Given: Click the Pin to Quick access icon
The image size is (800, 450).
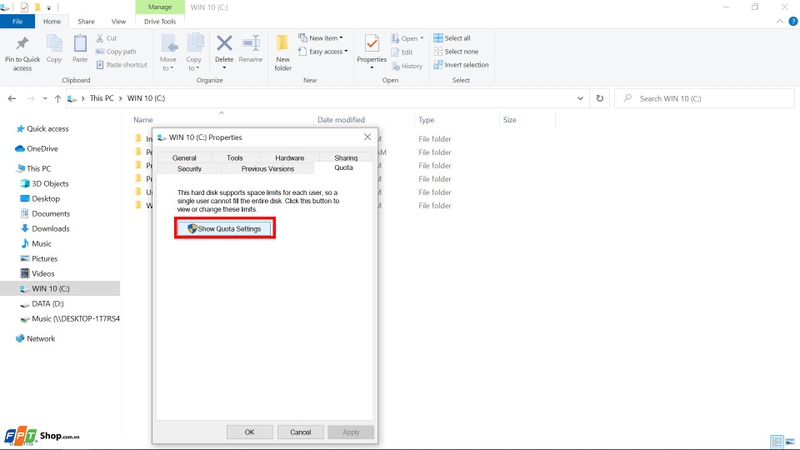Looking at the screenshot, I should (x=22, y=44).
